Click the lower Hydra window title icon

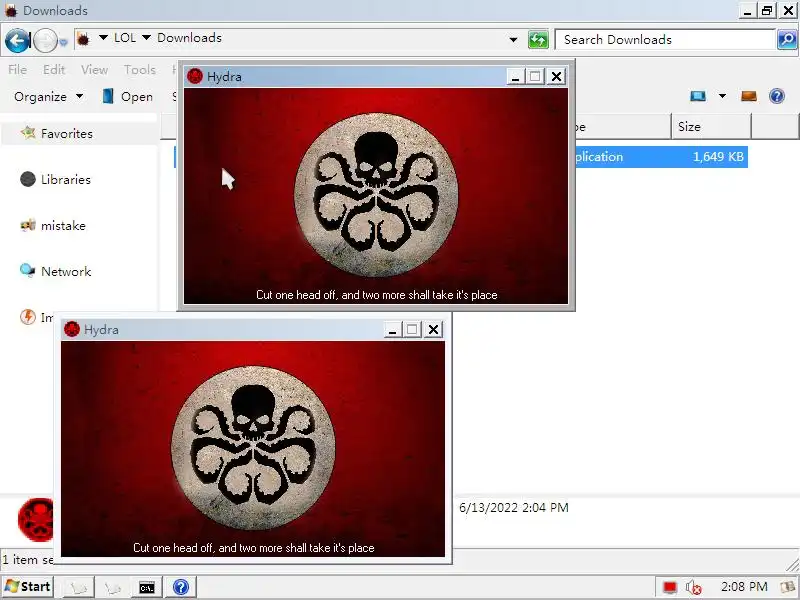click(x=72, y=330)
